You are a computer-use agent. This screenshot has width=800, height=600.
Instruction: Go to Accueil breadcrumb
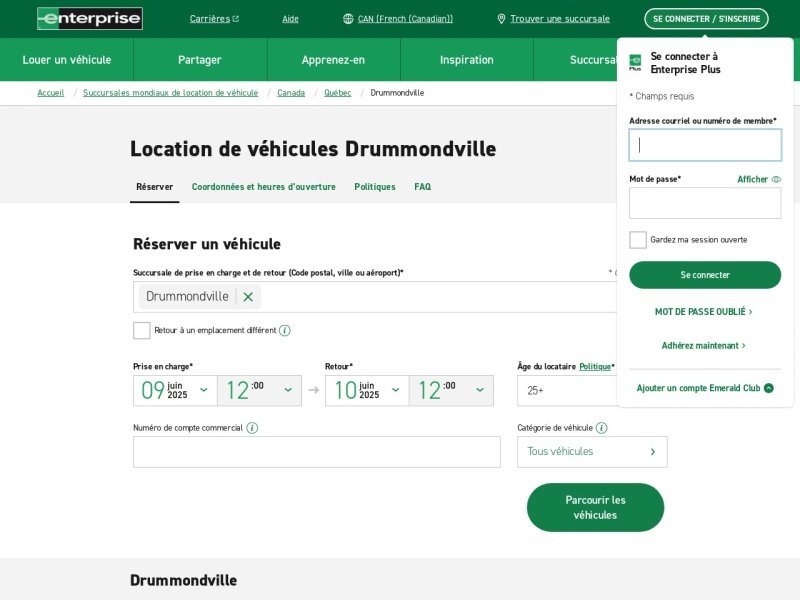tap(51, 93)
